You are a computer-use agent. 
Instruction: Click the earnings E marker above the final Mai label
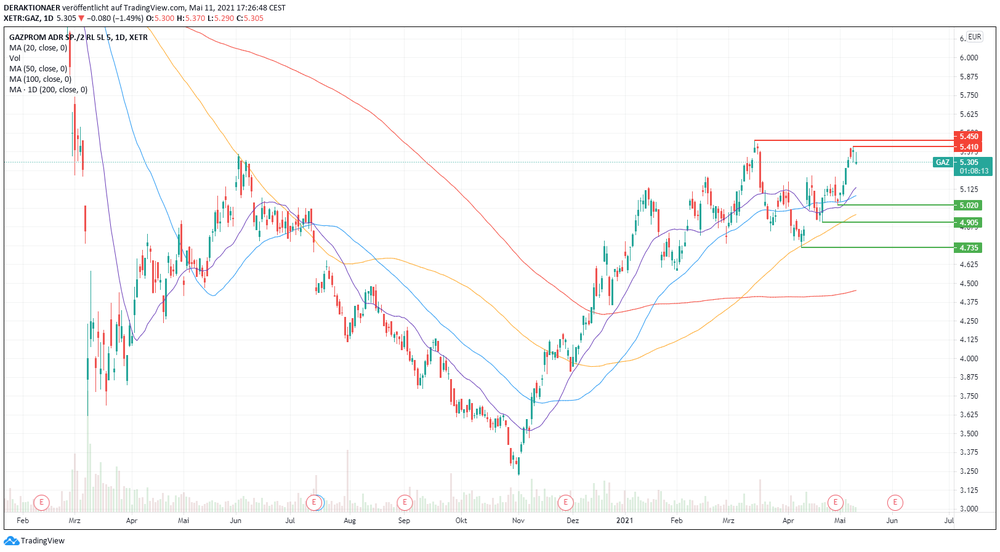pyautogui.click(x=835, y=503)
